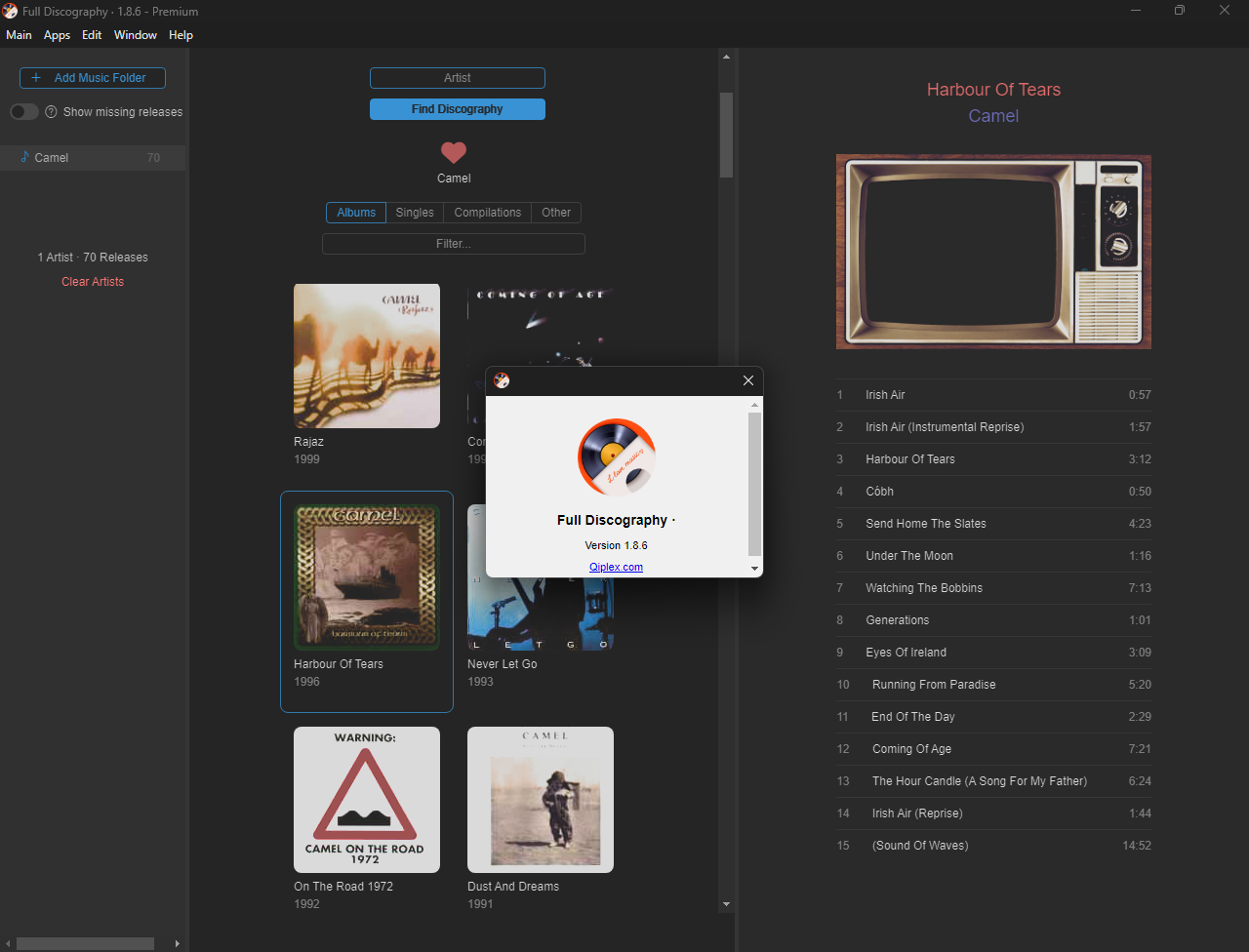Click the Camel artist name in details panel

[993, 116]
